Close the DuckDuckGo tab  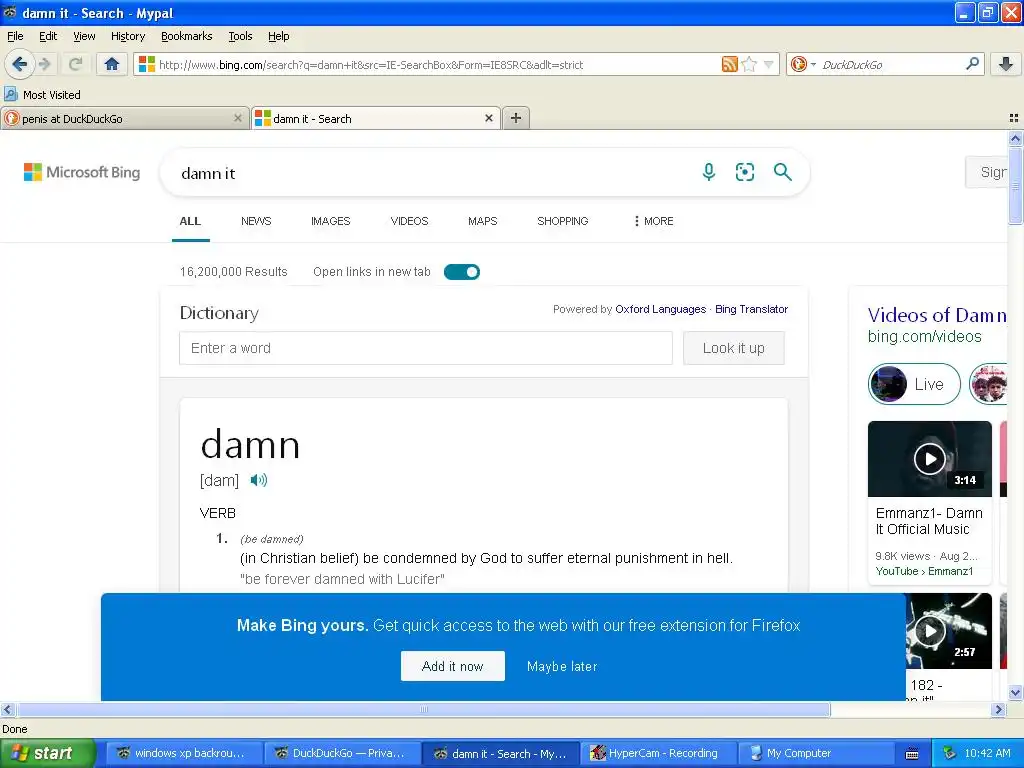click(x=238, y=118)
